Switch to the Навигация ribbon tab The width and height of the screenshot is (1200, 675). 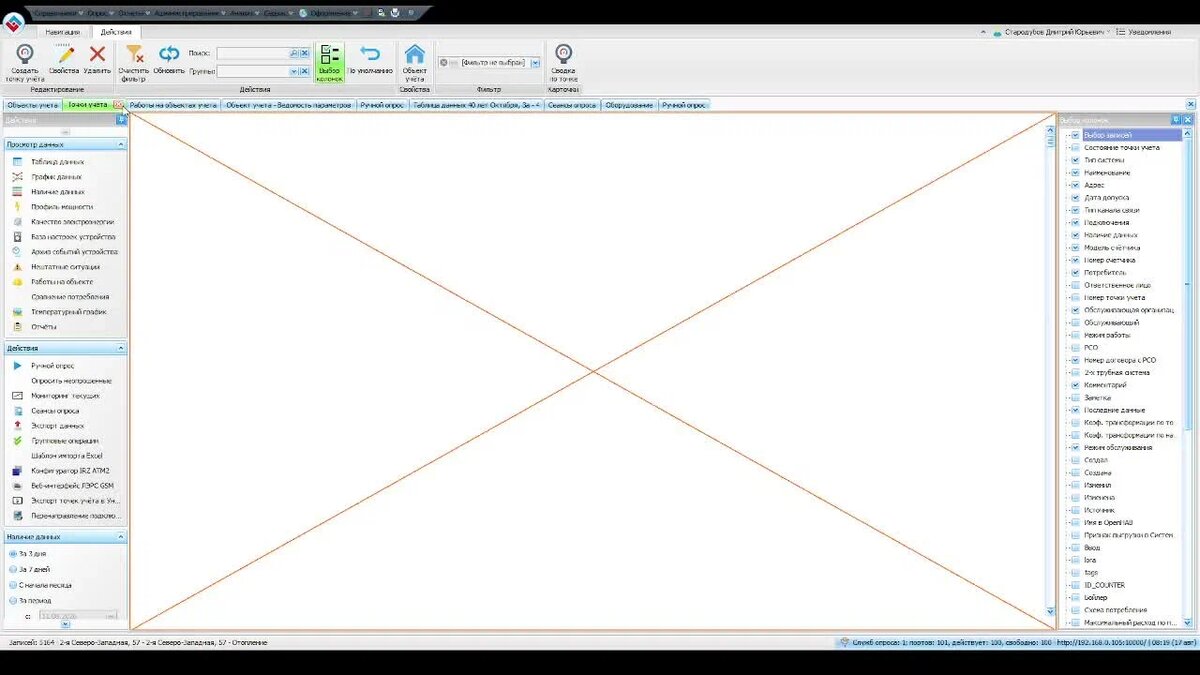click(63, 32)
